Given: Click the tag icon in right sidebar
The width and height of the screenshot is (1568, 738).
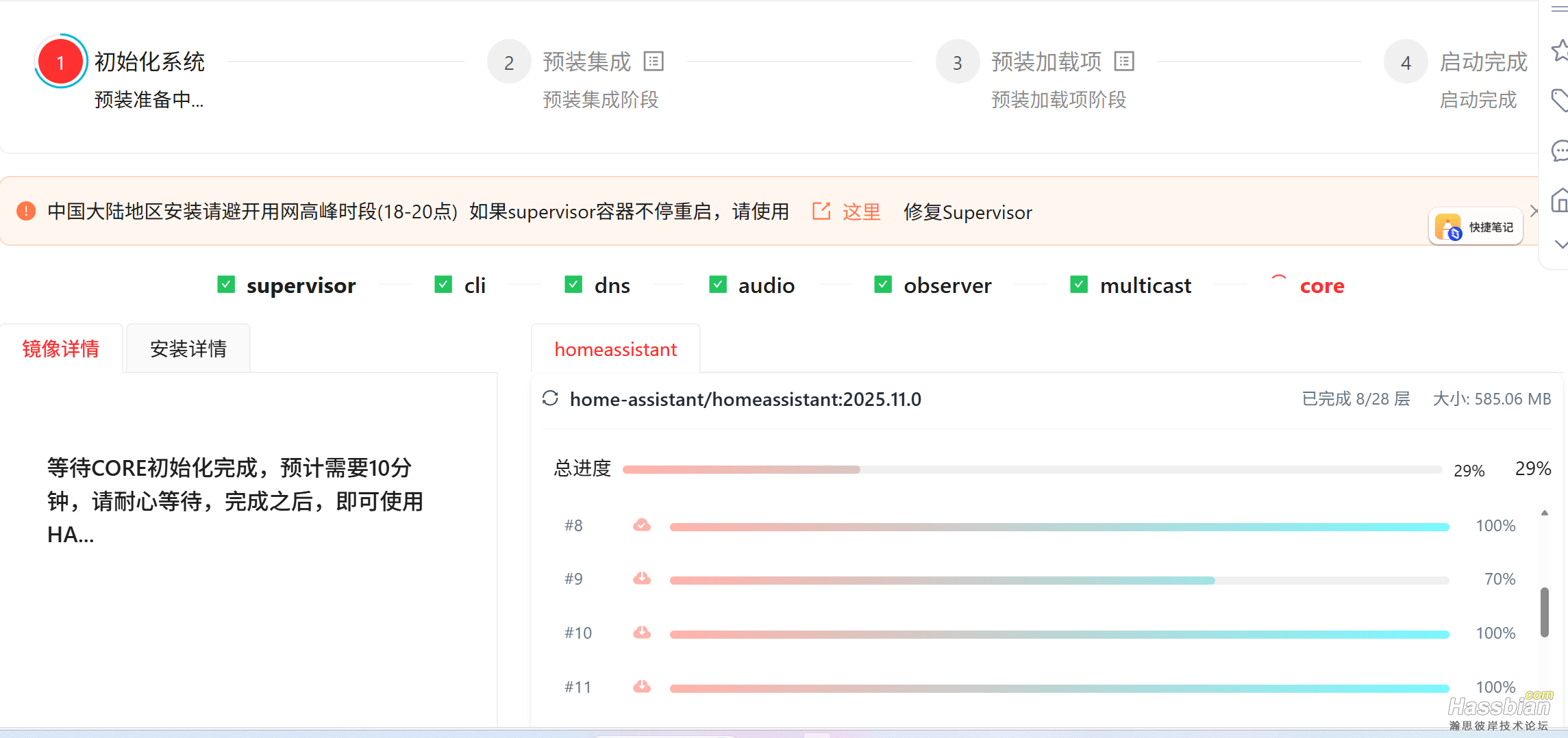Looking at the screenshot, I should point(1560,100).
